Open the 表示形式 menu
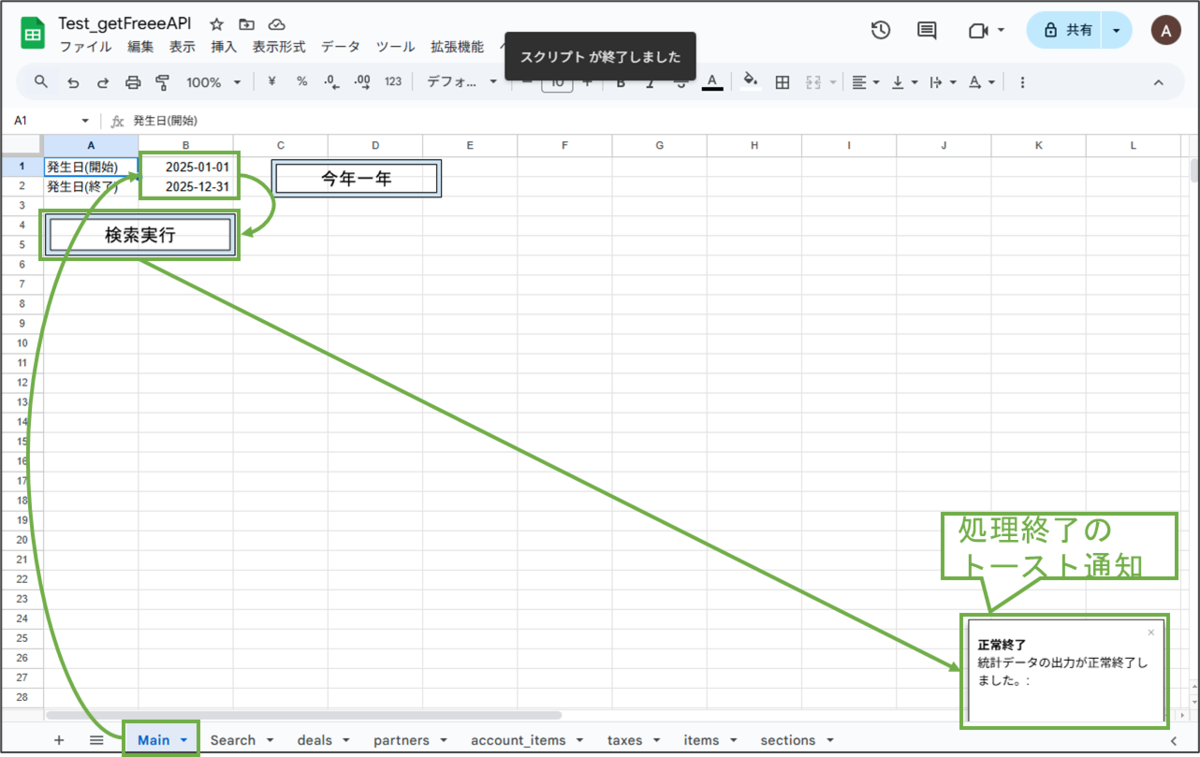1200x757 pixels. tap(279, 47)
